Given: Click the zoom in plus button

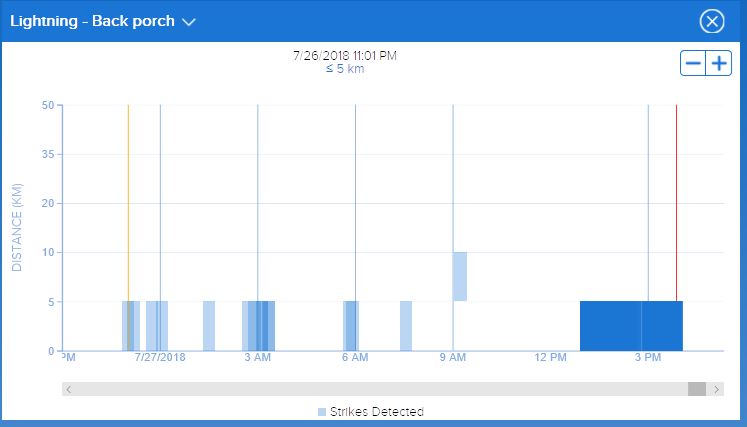Looking at the screenshot, I should pyautogui.click(x=719, y=63).
